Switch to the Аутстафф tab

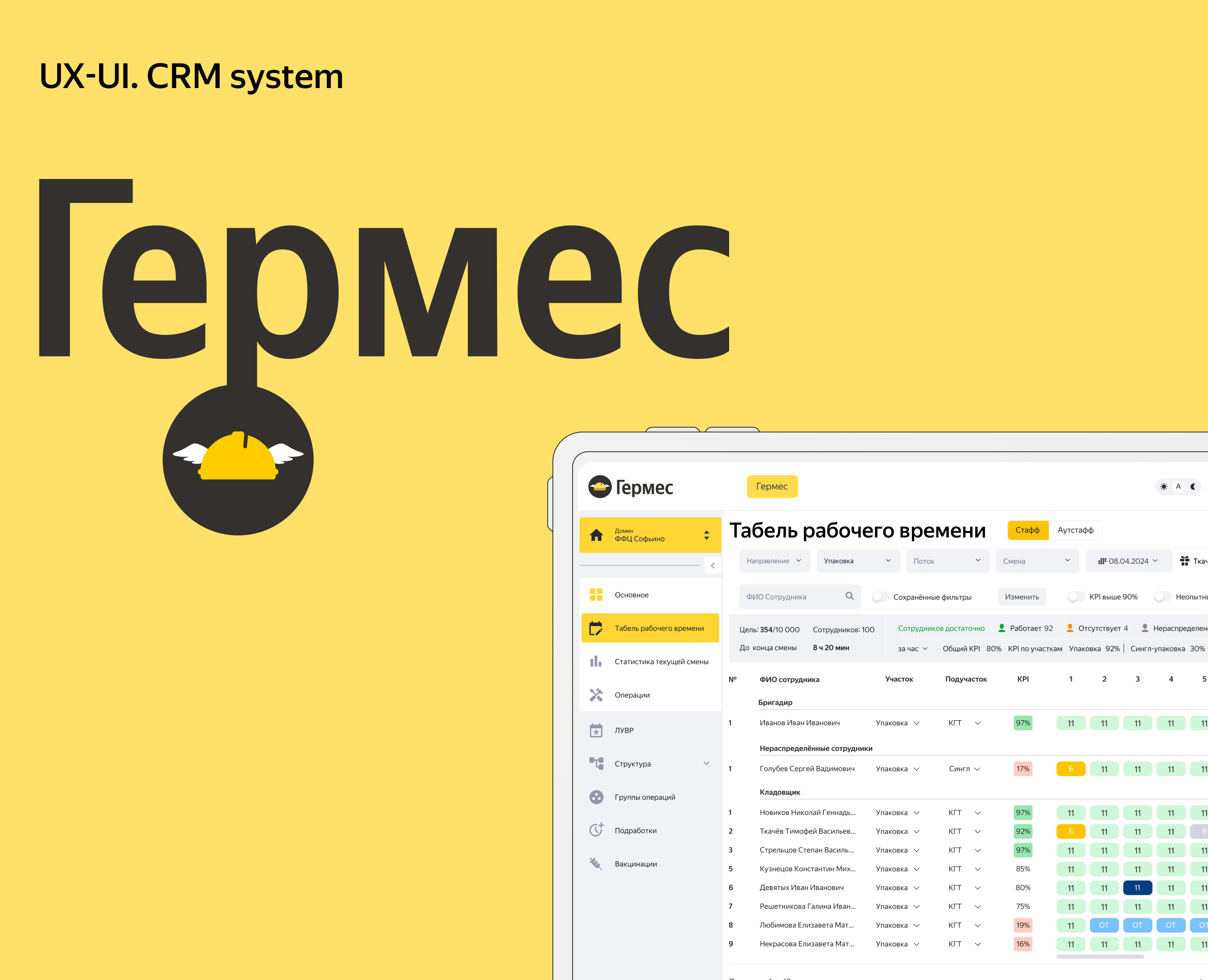coord(1075,530)
